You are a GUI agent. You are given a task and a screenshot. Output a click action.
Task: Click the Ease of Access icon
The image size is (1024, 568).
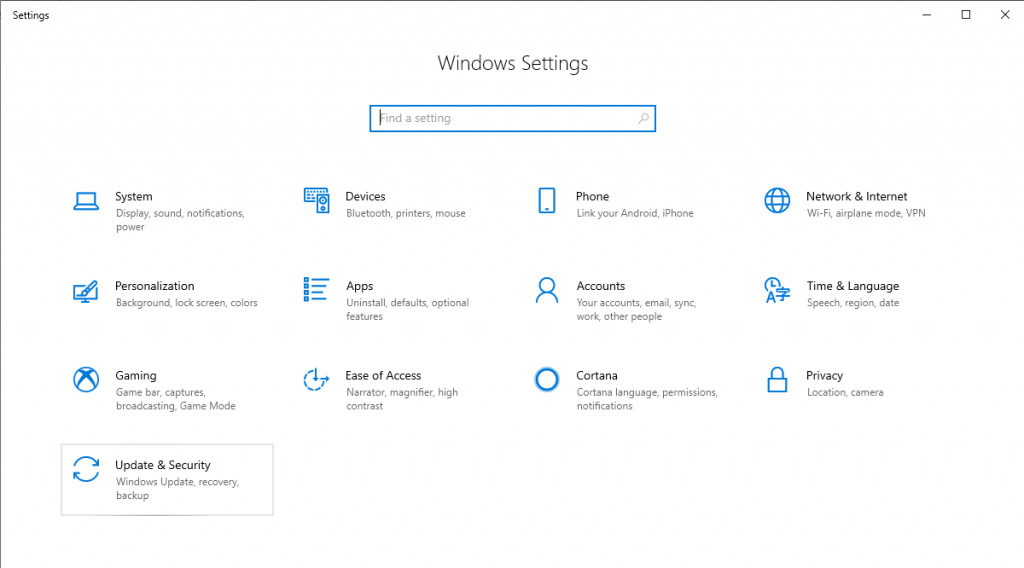point(316,379)
